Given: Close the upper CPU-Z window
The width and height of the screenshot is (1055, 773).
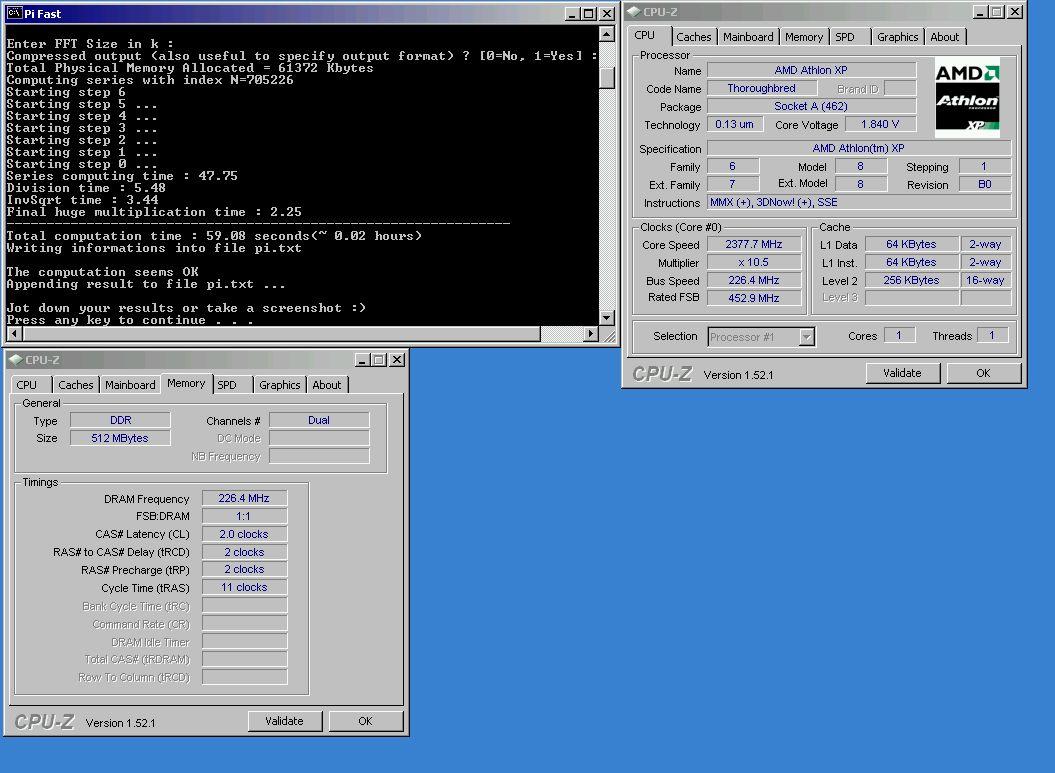Looking at the screenshot, I should tap(1015, 11).
